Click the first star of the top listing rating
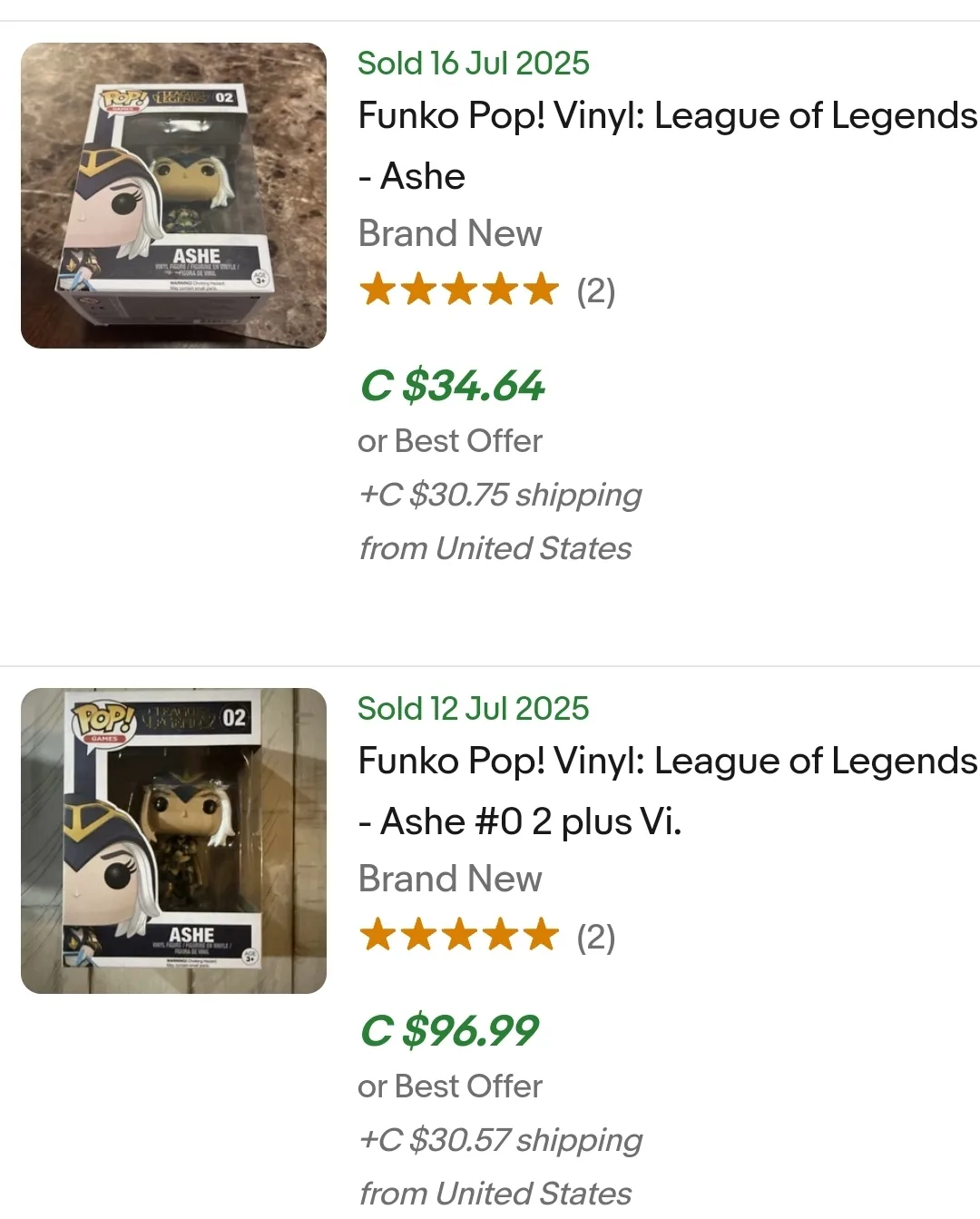This screenshot has width=980, height=1219. point(379,290)
